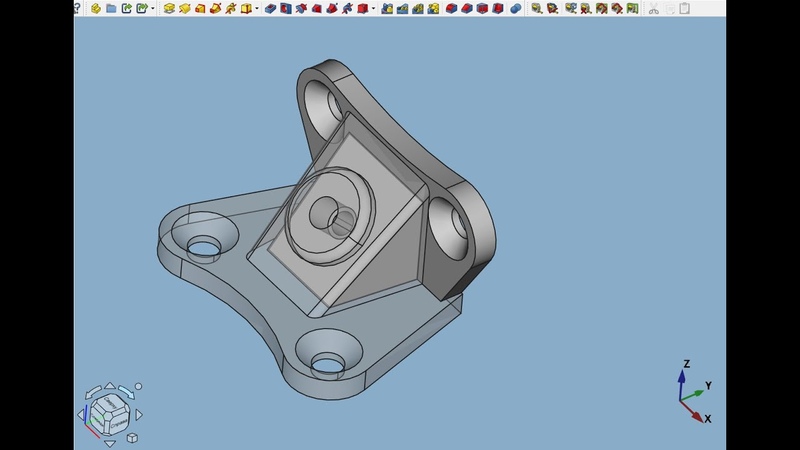The height and width of the screenshot is (450, 800).
Task: Select the Measure Linear tool
Action: tap(537, 8)
